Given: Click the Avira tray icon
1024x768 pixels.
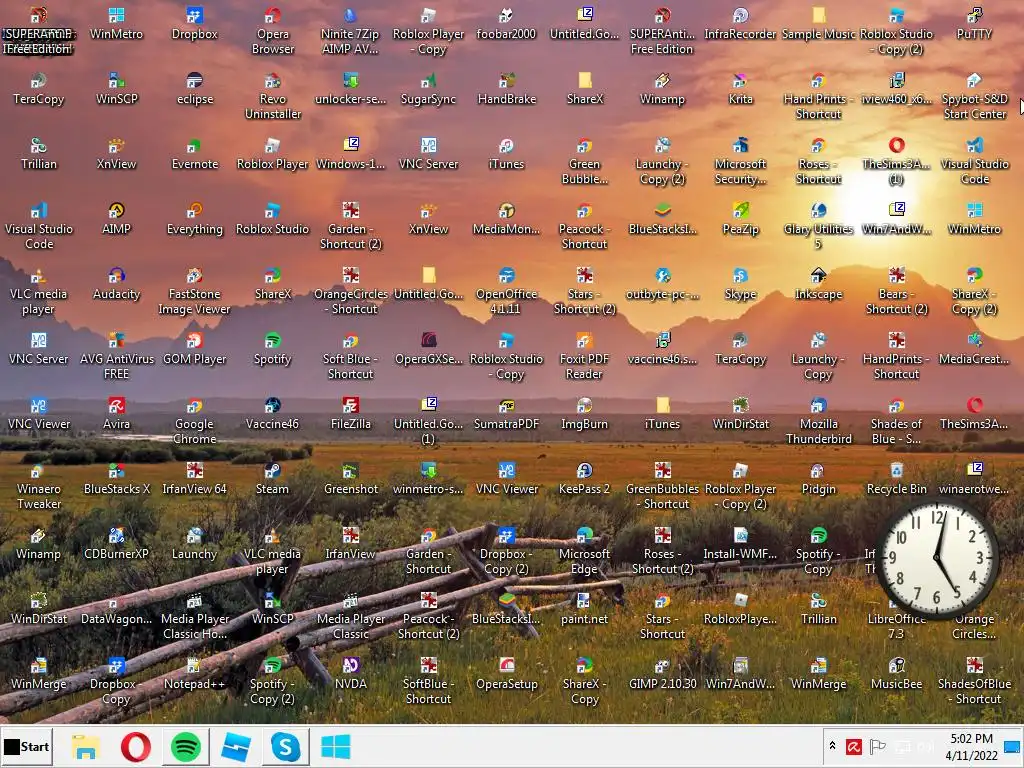Looking at the screenshot, I should click(854, 746).
